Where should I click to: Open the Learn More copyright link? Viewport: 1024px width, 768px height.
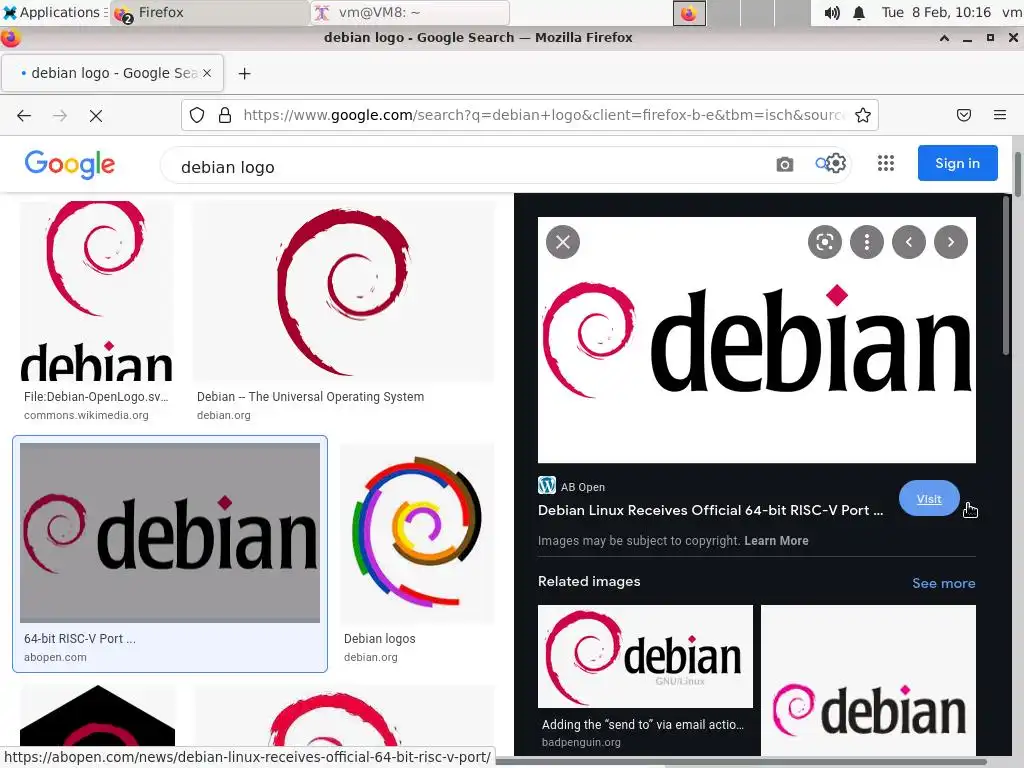coord(776,541)
